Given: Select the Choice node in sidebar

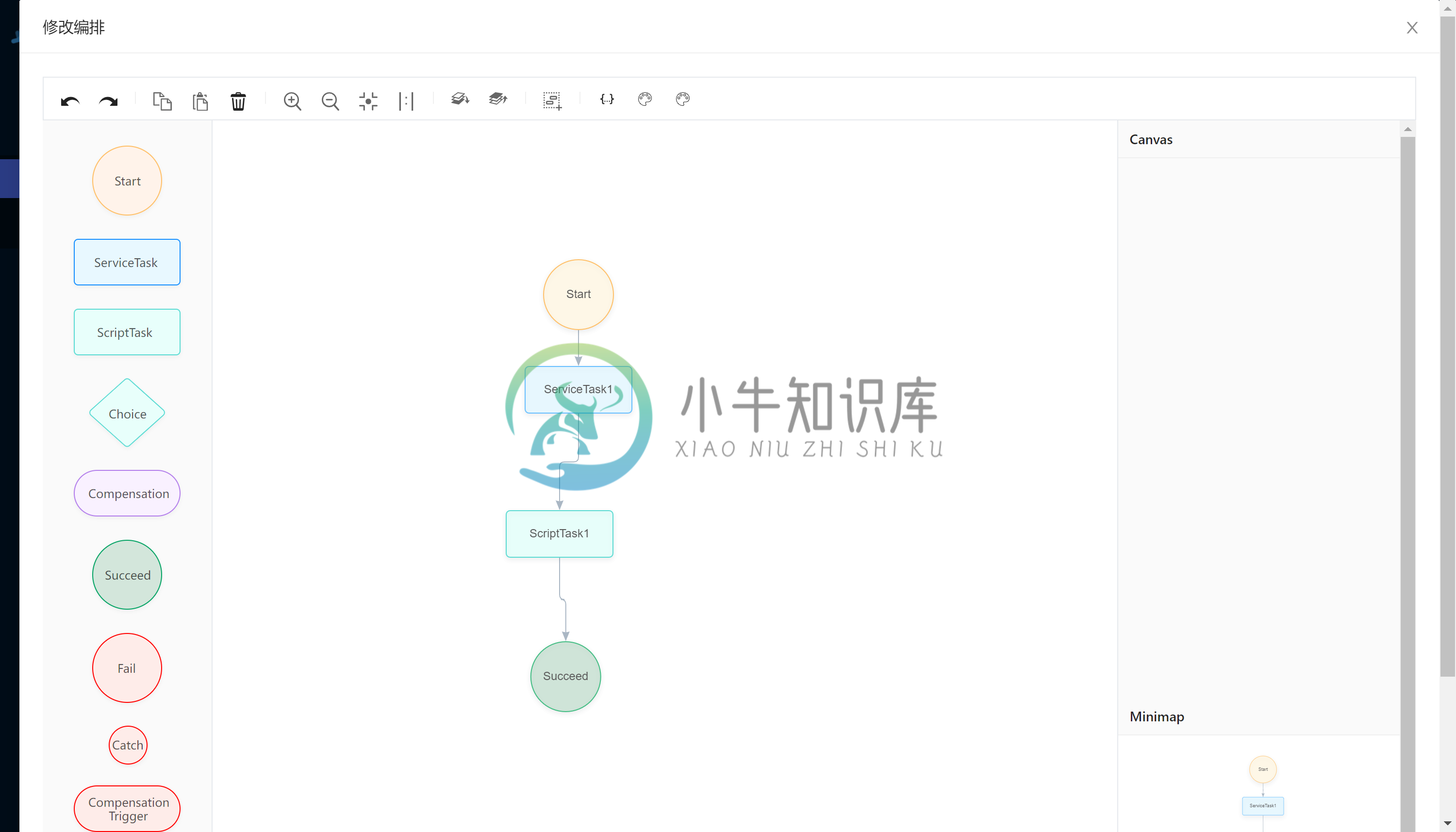Looking at the screenshot, I should 127,413.
